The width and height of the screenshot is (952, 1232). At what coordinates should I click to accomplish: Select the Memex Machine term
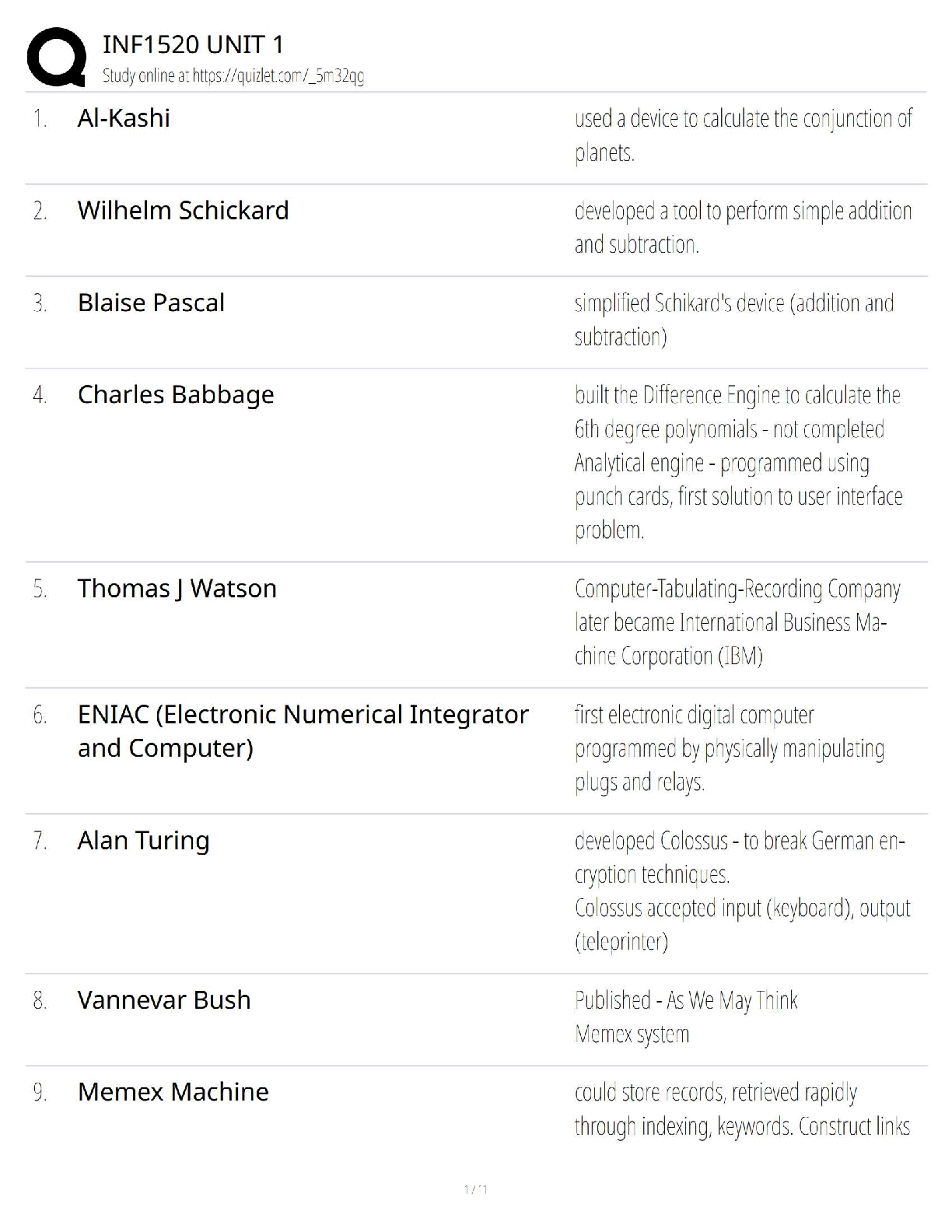coord(173,1092)
